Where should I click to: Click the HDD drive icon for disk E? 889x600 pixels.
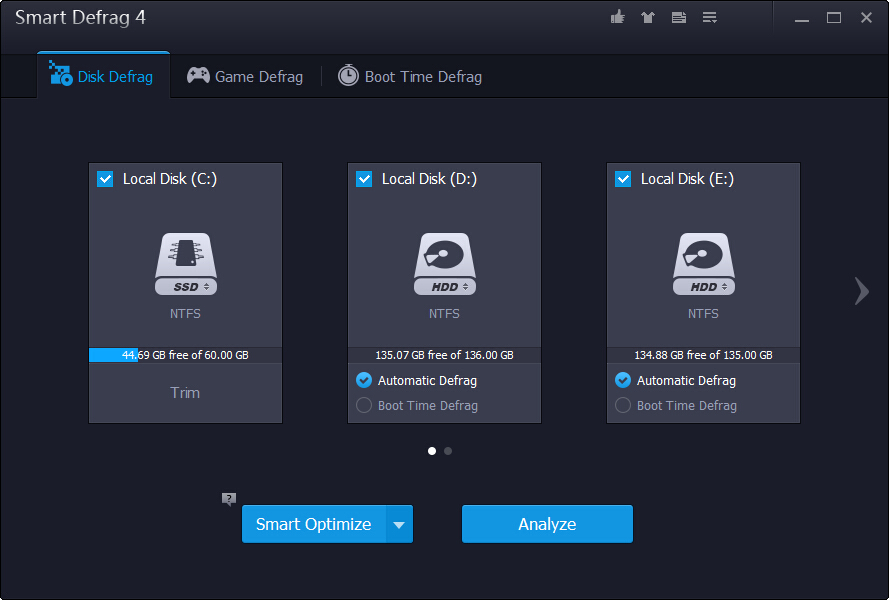tap(703, 264)
